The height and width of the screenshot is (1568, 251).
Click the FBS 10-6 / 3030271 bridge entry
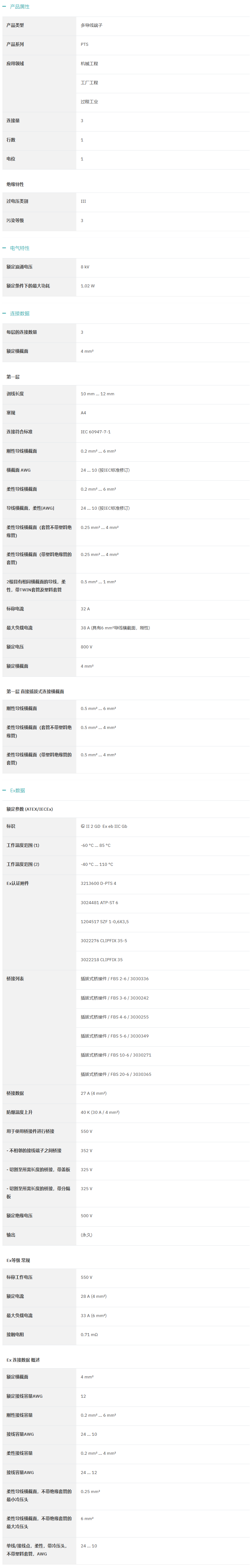(x=116, y=1055)
